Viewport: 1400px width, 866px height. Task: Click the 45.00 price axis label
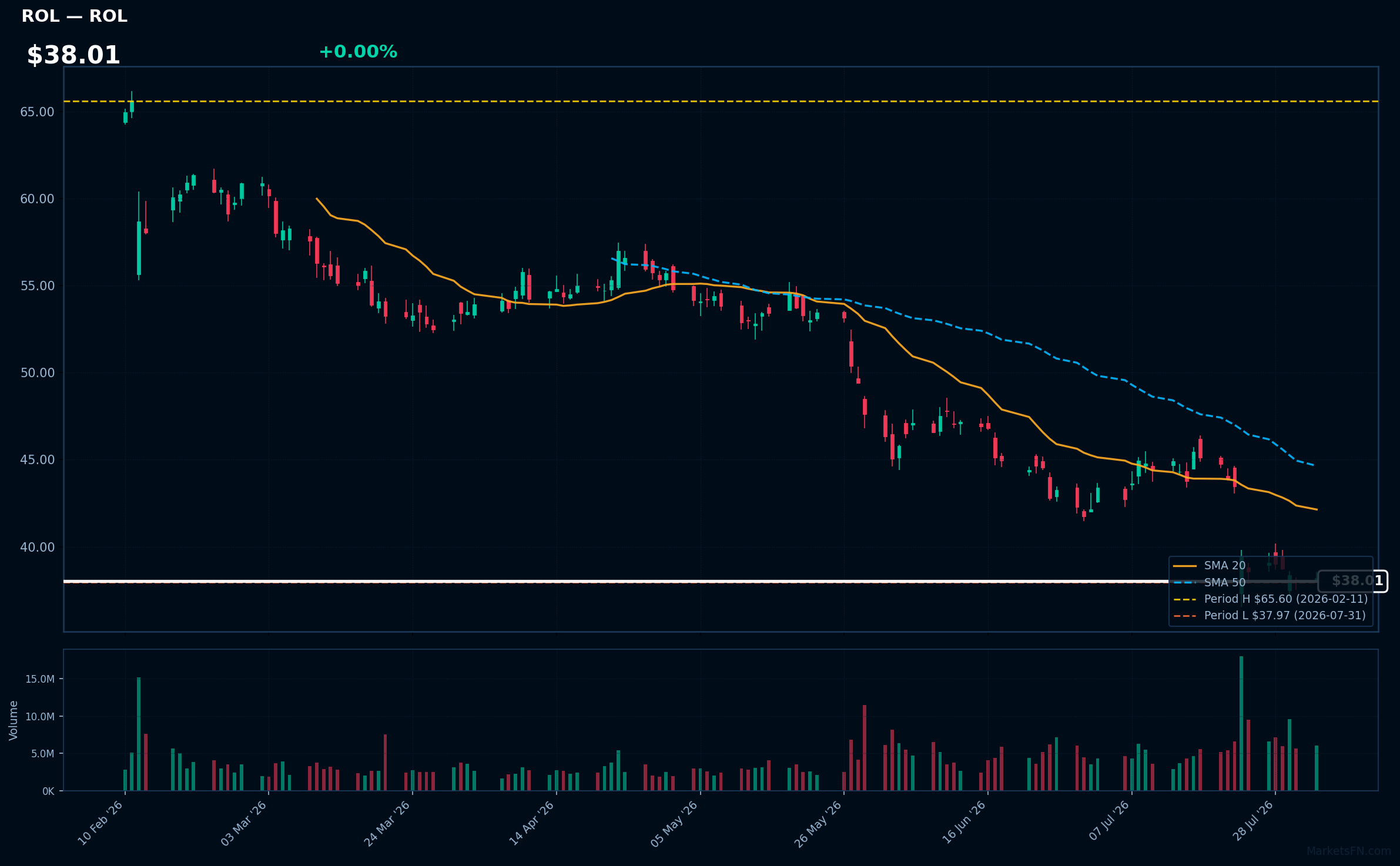37,459
